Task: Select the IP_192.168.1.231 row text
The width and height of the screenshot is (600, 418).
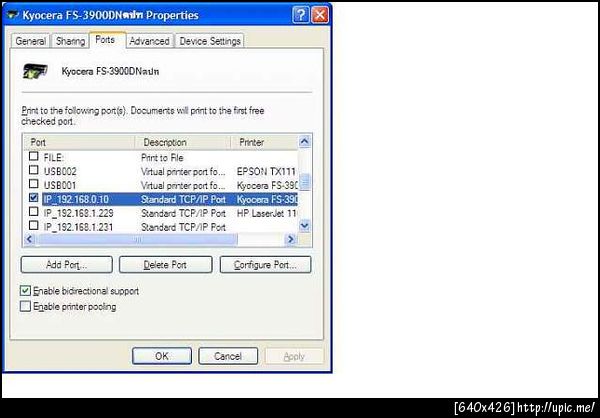Action: pyautogui.click(x=78, y=227)
